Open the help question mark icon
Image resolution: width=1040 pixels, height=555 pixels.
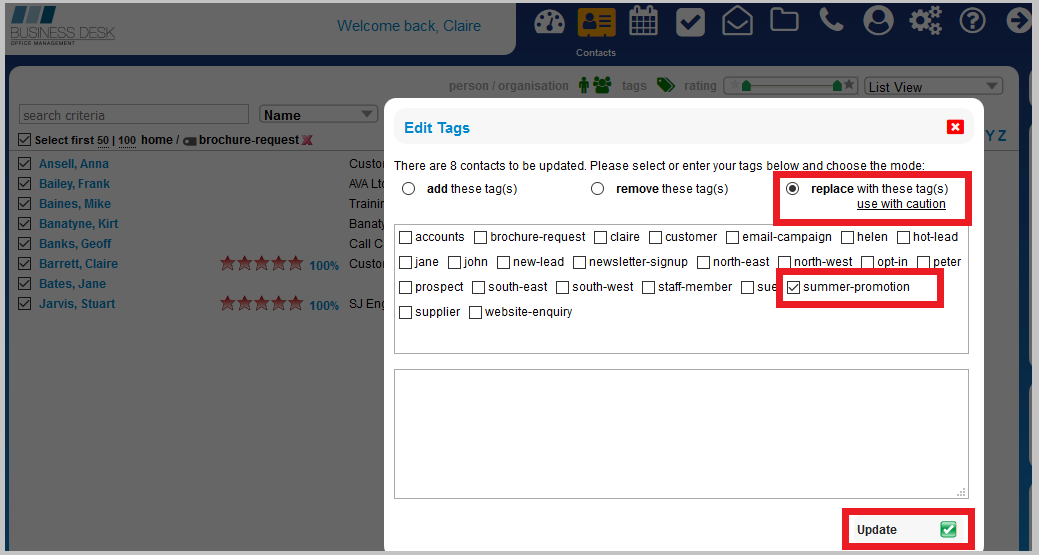[972, 21]
